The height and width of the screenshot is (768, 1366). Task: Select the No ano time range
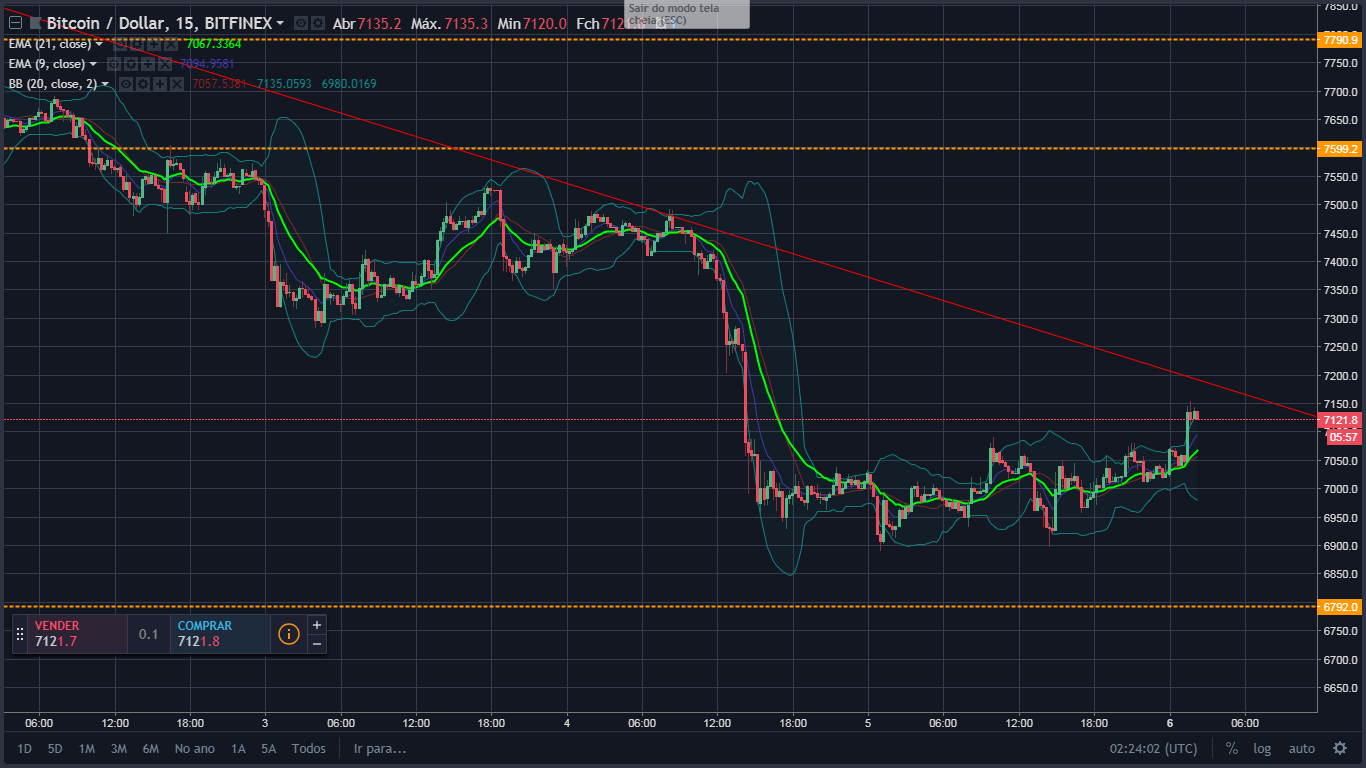[x=195, y=748]
